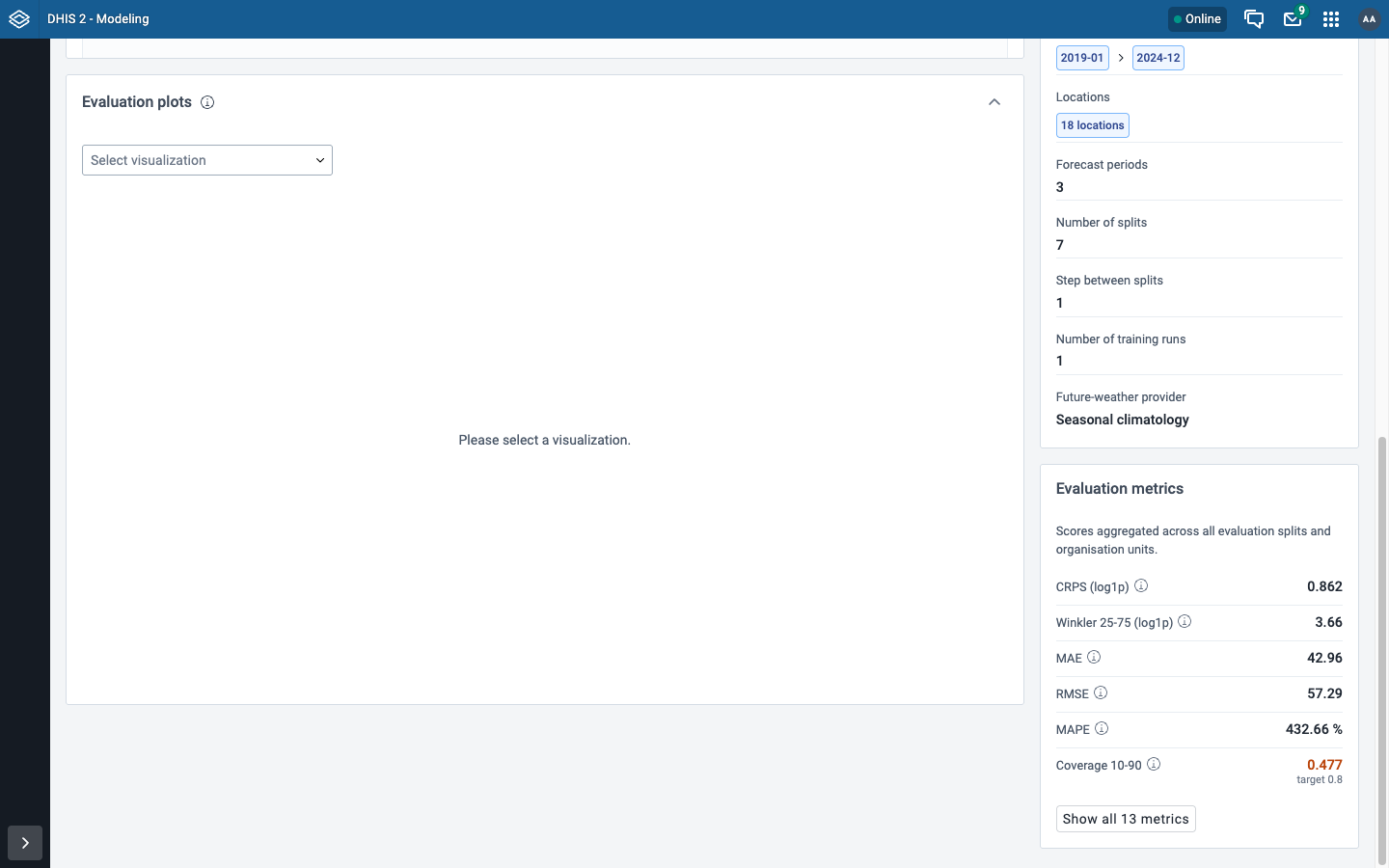1389x868 pixels.
Task: Click the Winkler 25-75 info icon
Action: click(x=1185, y=621)
